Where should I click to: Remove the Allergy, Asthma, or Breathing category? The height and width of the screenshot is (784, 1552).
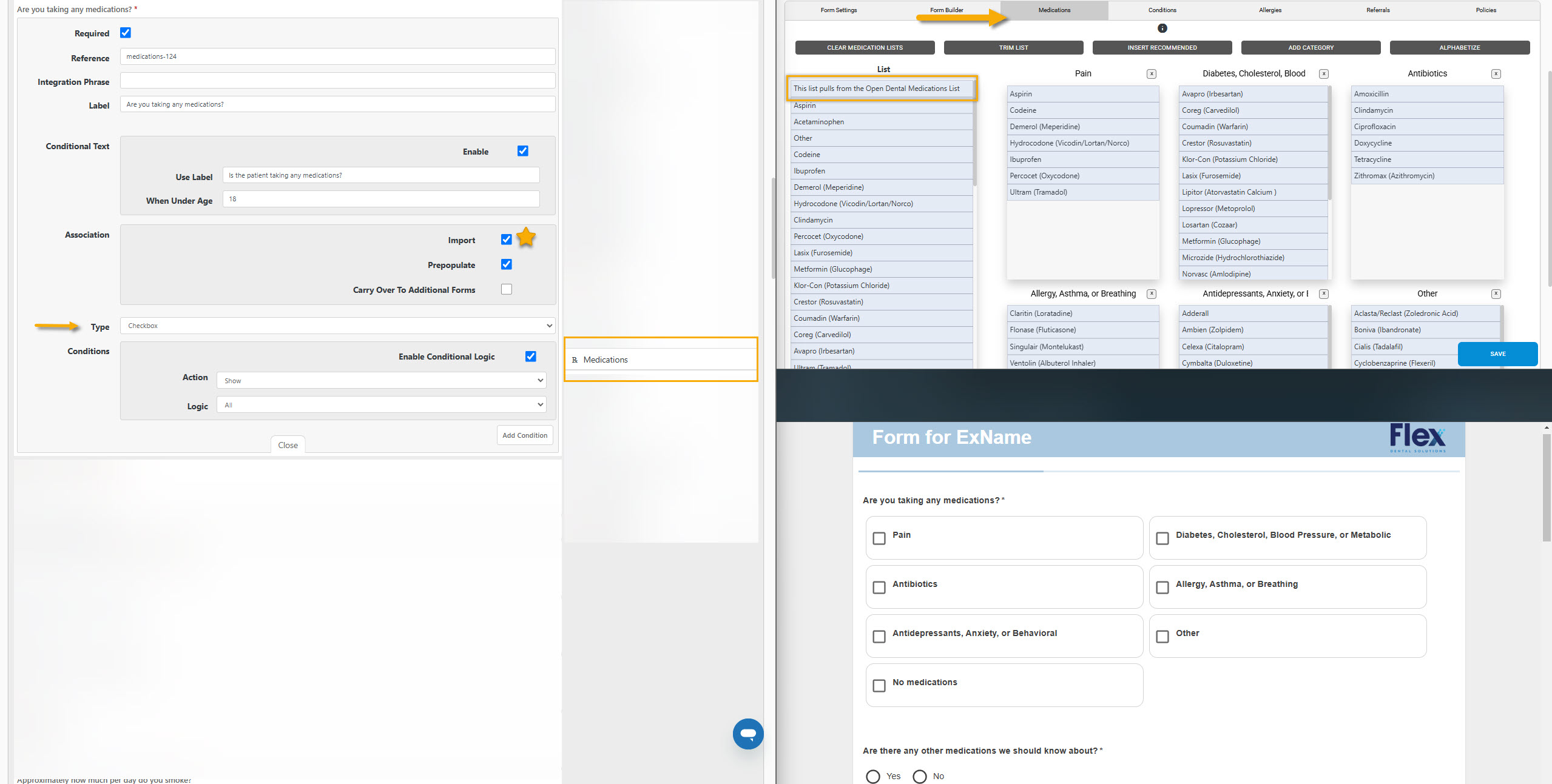pos(1151,294)
